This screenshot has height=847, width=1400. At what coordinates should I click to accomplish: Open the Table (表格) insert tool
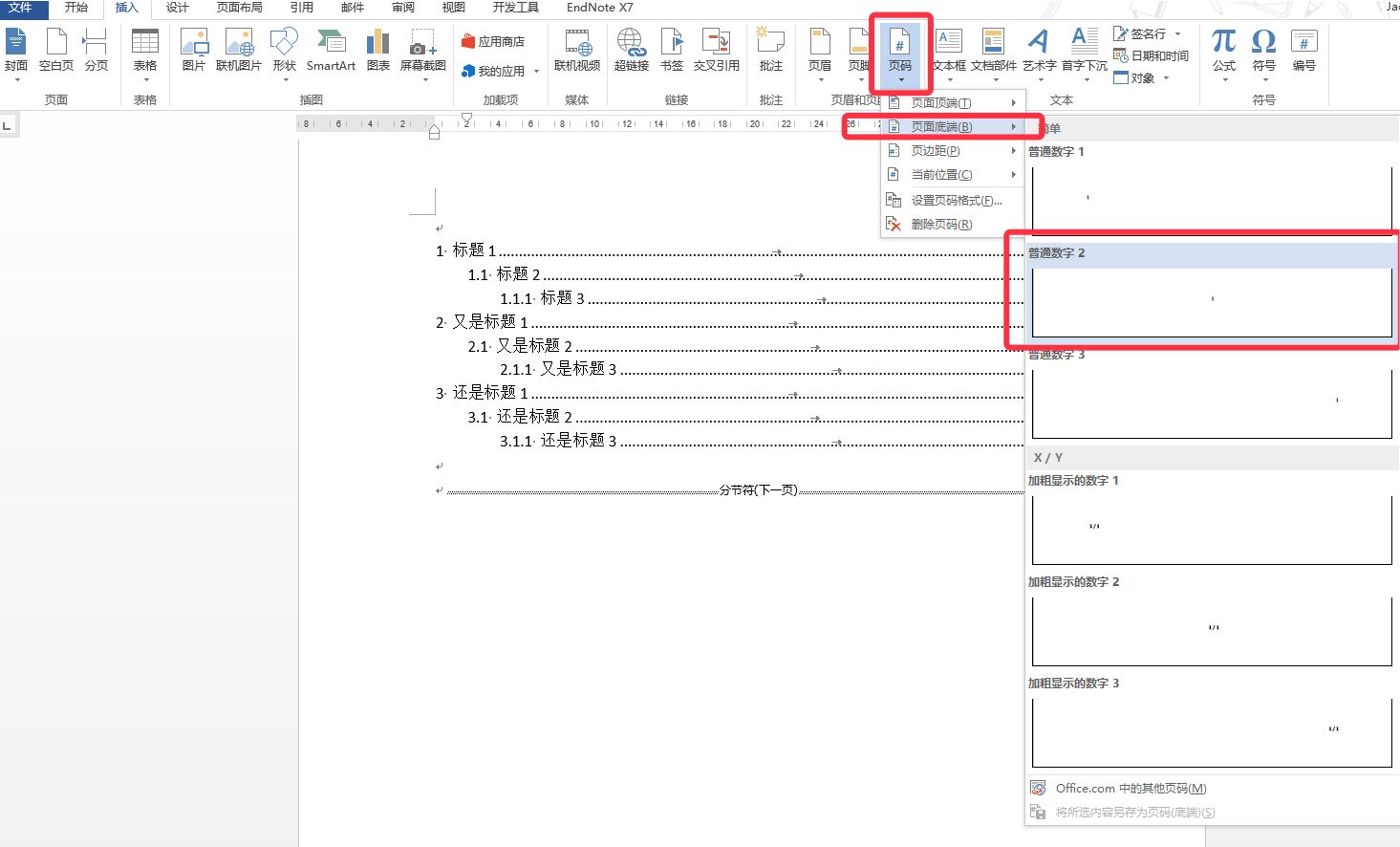tap(145, 53)
